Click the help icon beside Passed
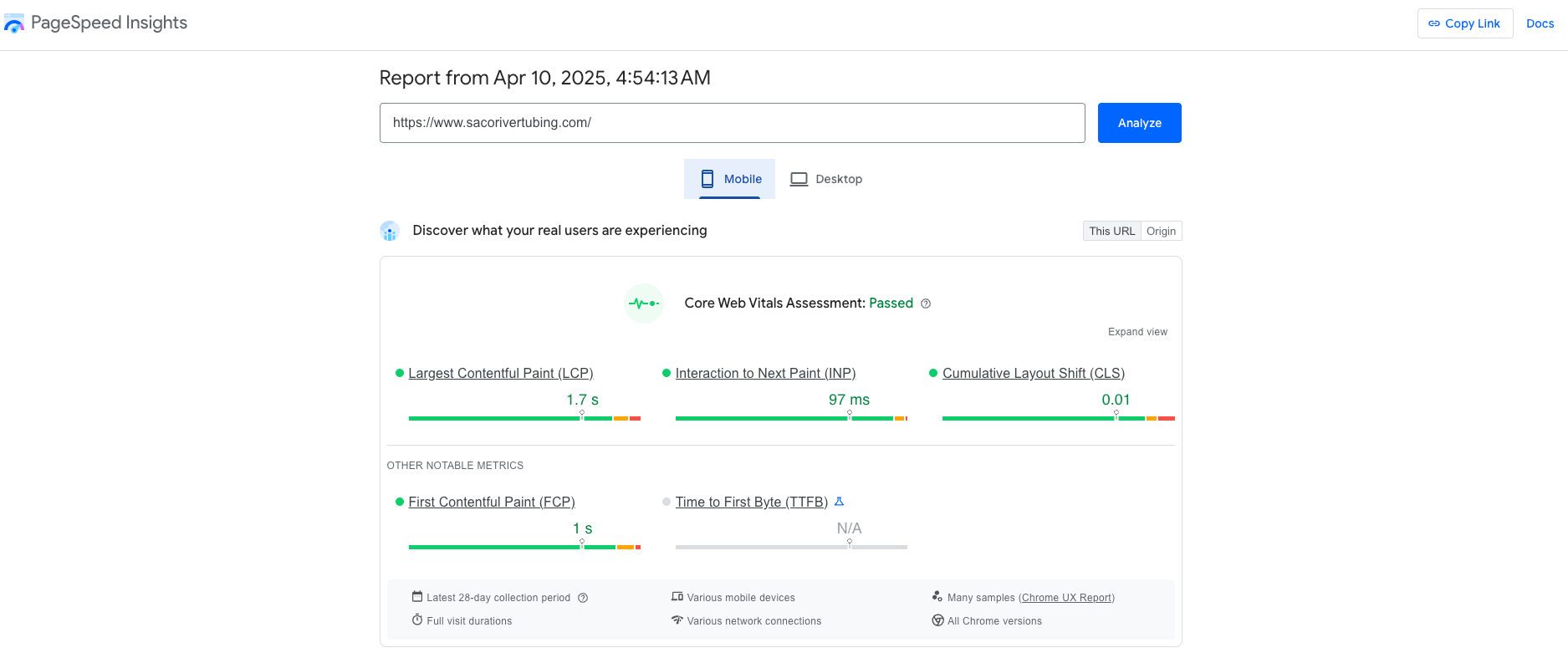Image resolution: width=1568 pixels, height=658 pixels. (926, 303)
